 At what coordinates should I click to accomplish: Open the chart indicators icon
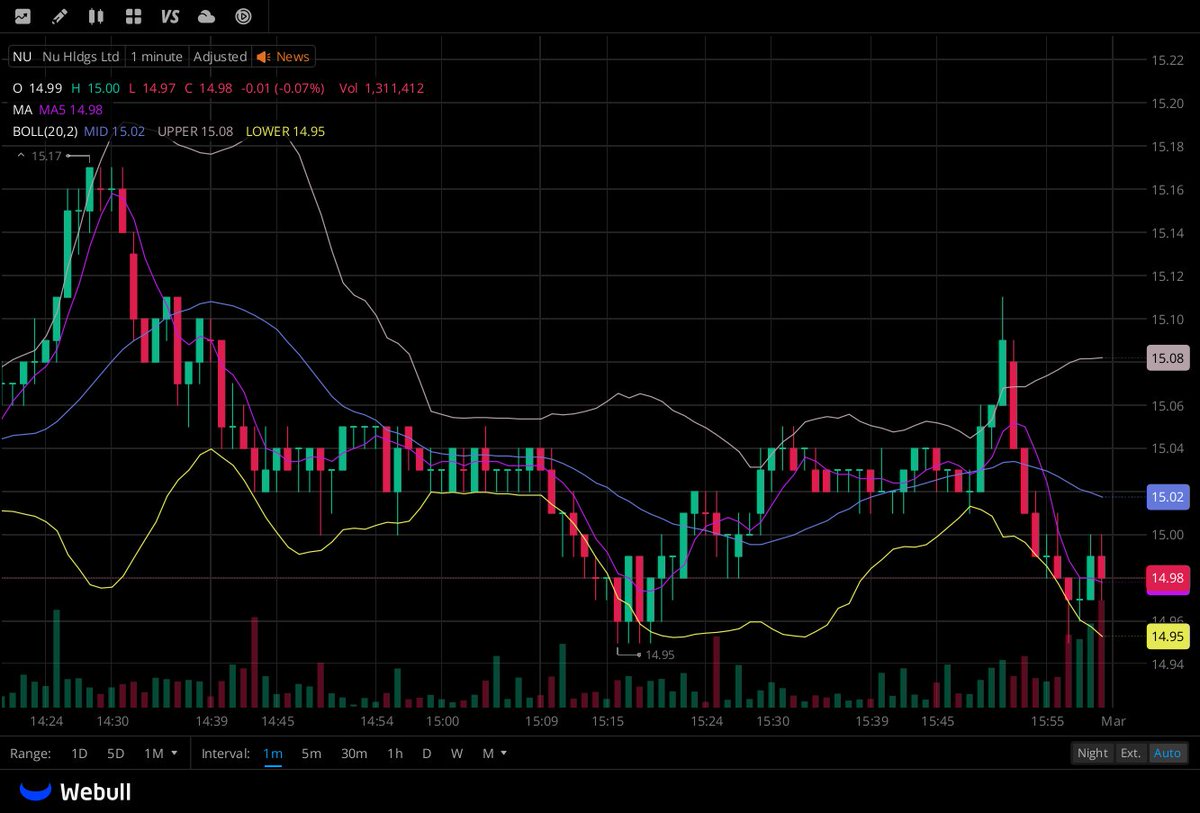tap(22, 16)
